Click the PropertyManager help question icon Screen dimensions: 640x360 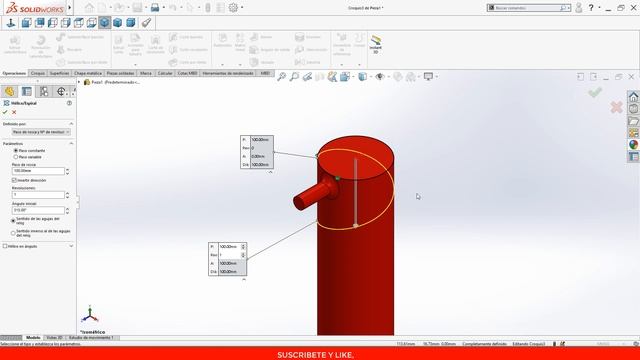tap(69, 103)
